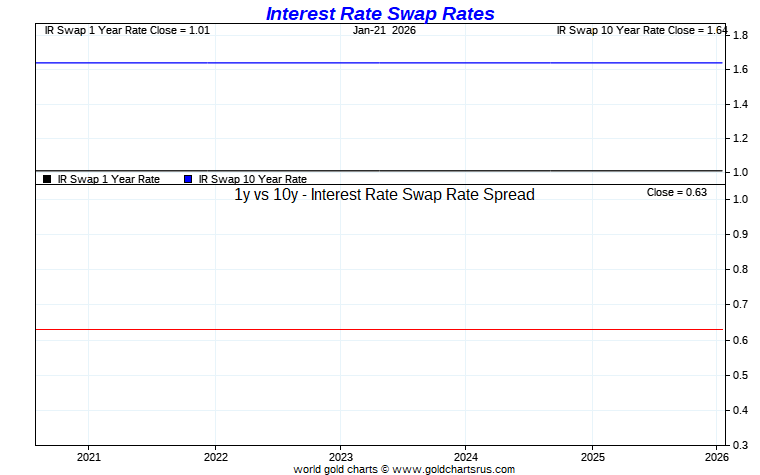
Task: Click the blue IR Swap 10 Year legend swatch
Action: click(x=188, y=179)
